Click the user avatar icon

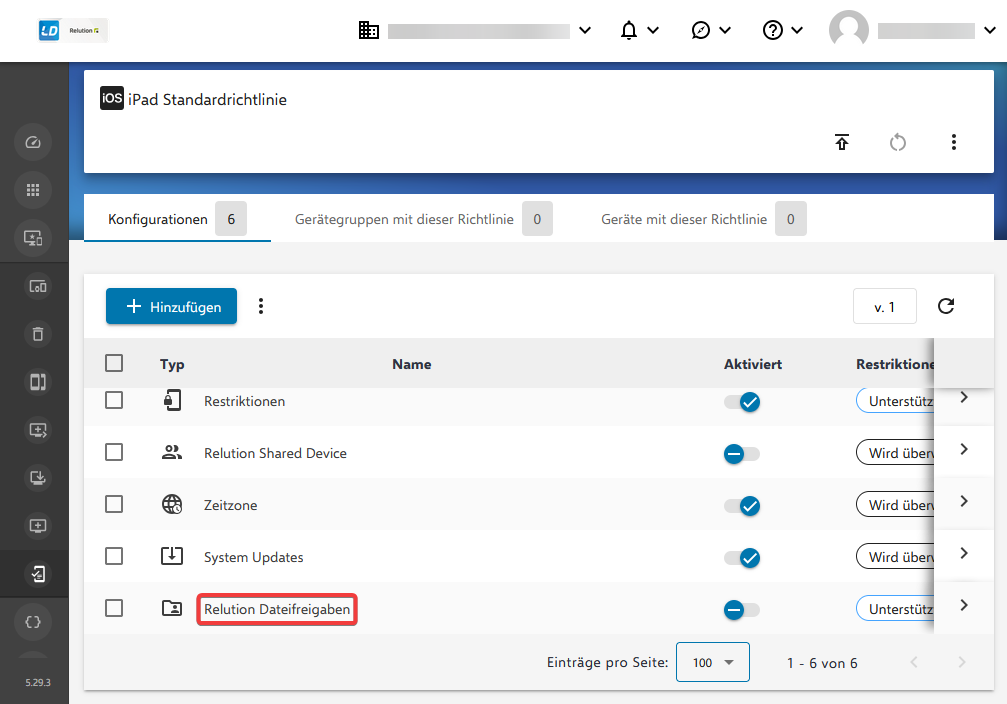click(x=848, y=30)
